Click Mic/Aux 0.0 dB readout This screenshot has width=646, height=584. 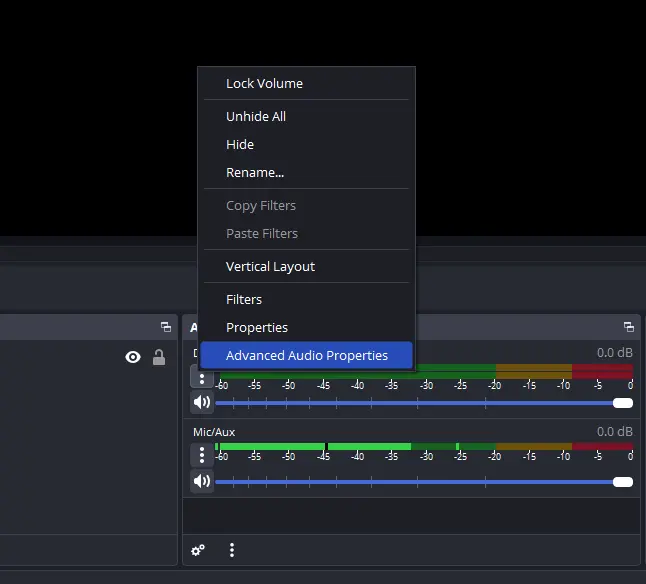coord(615,432)
